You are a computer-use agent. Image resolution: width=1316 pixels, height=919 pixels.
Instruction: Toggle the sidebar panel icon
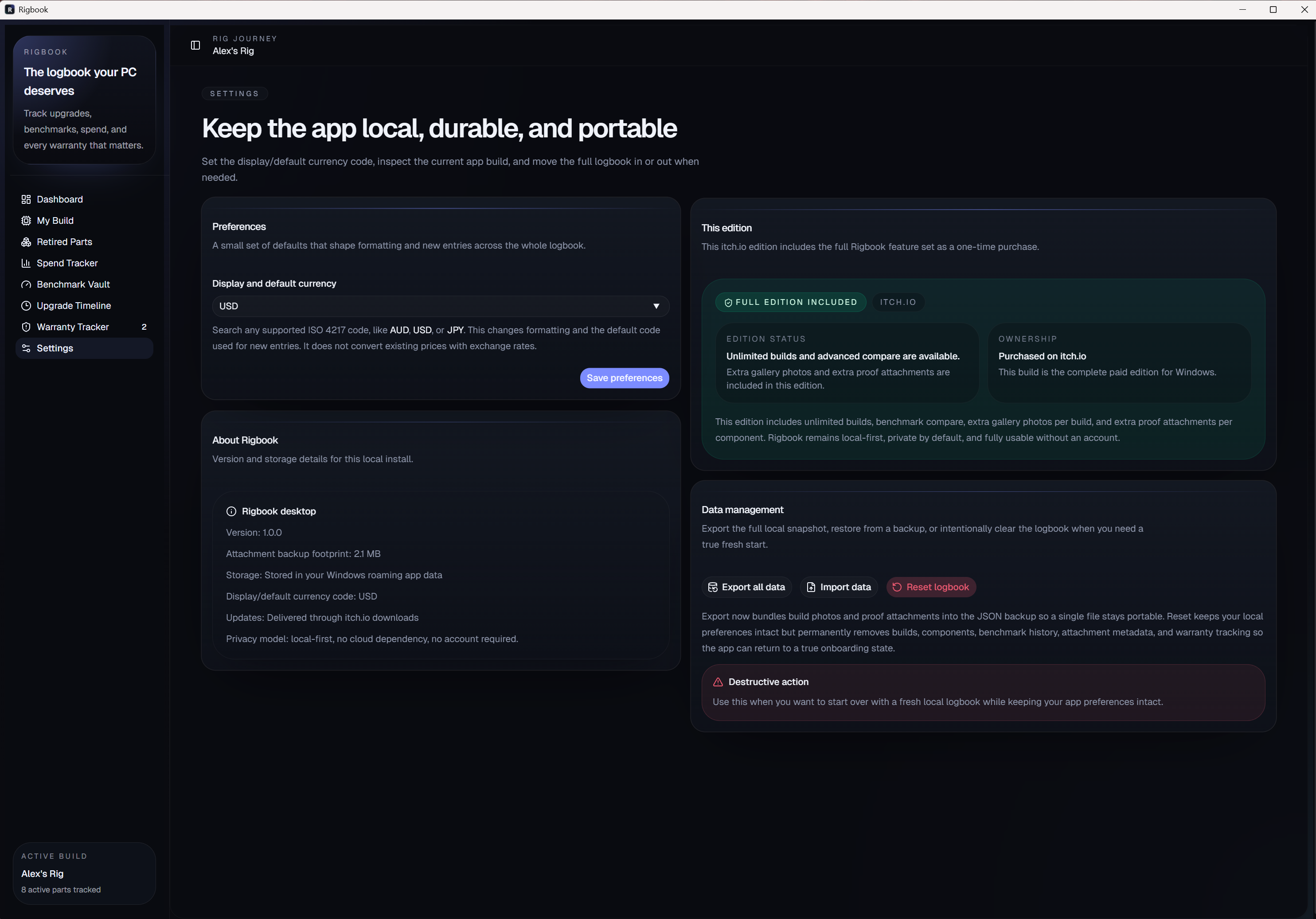195,45
